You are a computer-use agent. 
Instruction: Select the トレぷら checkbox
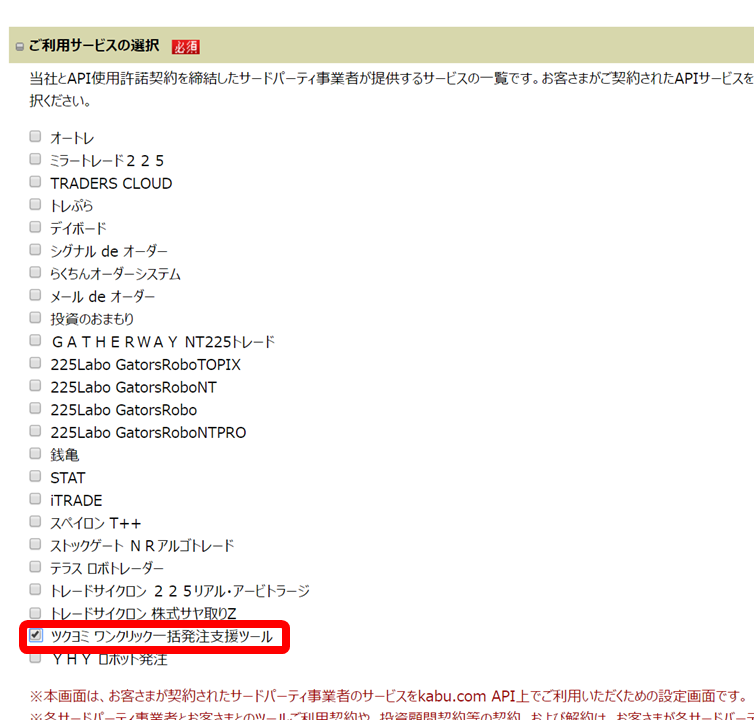click(x=35, y=204)
